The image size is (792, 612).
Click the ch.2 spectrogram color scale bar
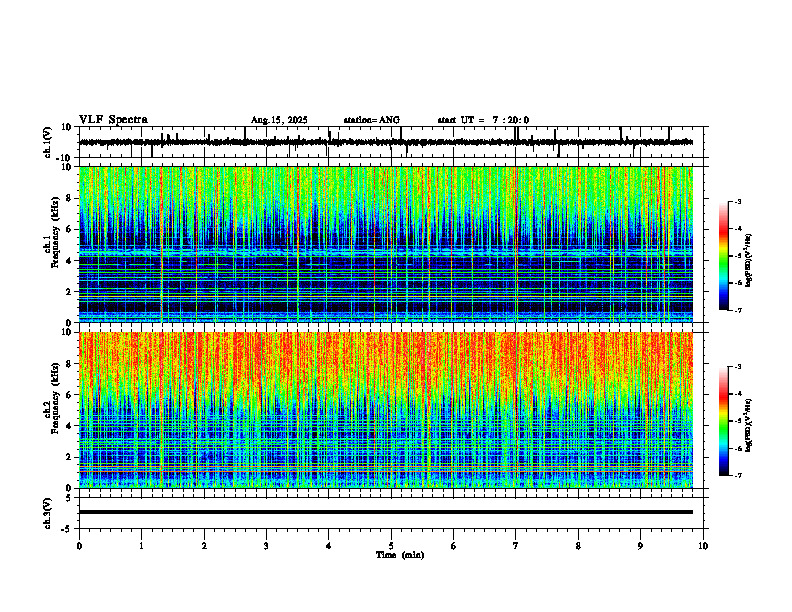(723, 421)
